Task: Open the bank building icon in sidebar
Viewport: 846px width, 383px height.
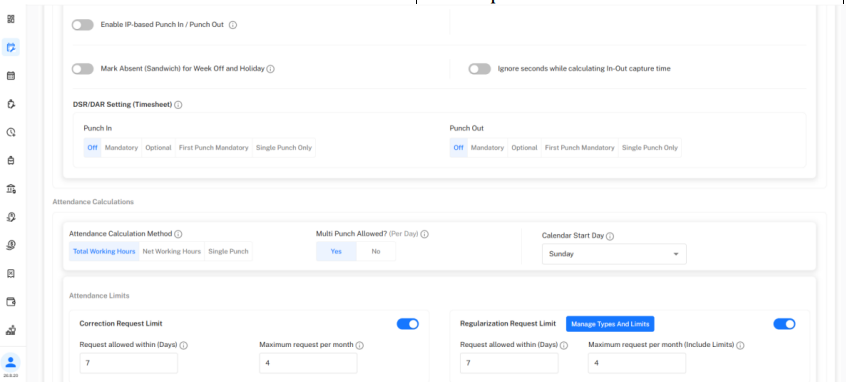Action: point(11,189)
